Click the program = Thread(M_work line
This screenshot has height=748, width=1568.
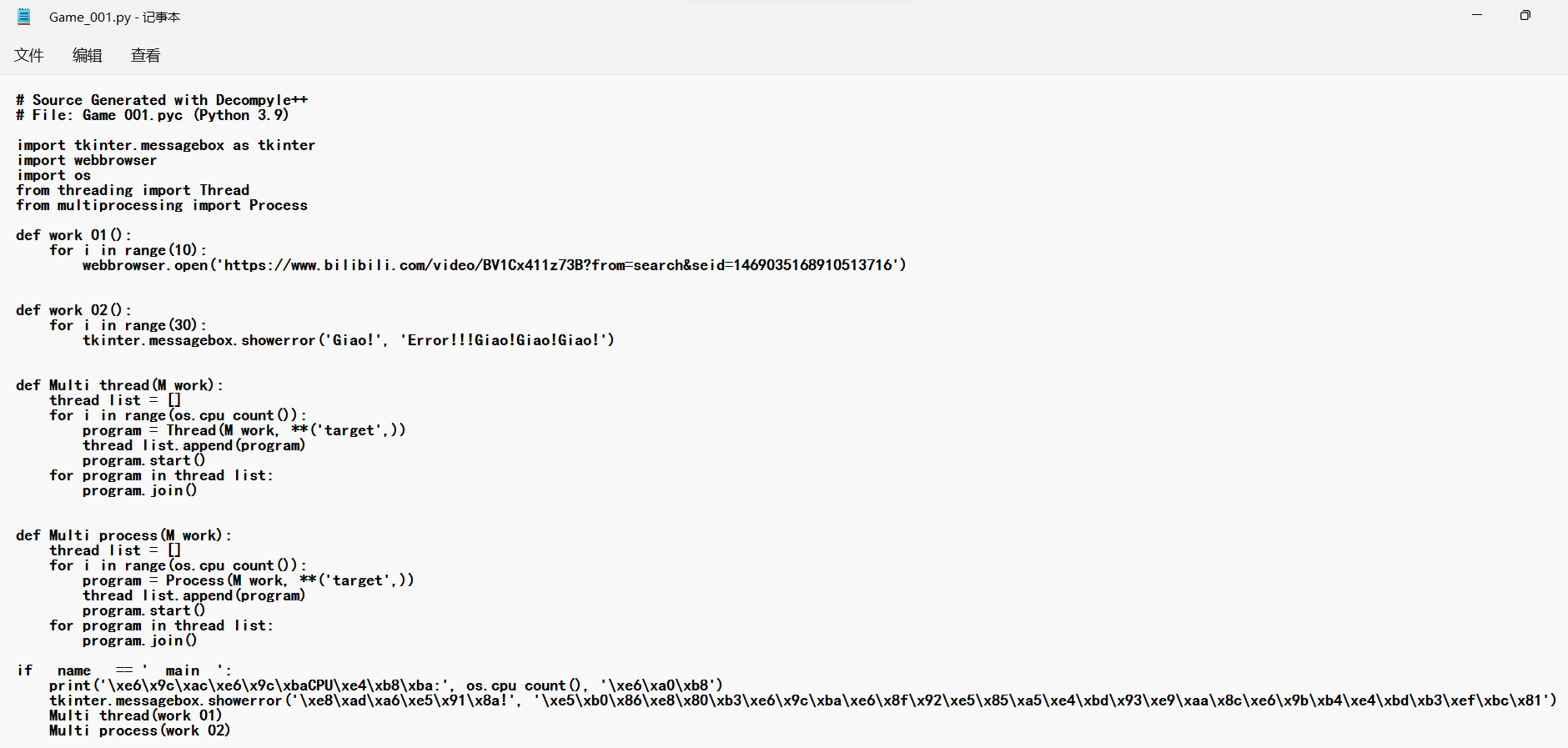(x=244, y=430)
